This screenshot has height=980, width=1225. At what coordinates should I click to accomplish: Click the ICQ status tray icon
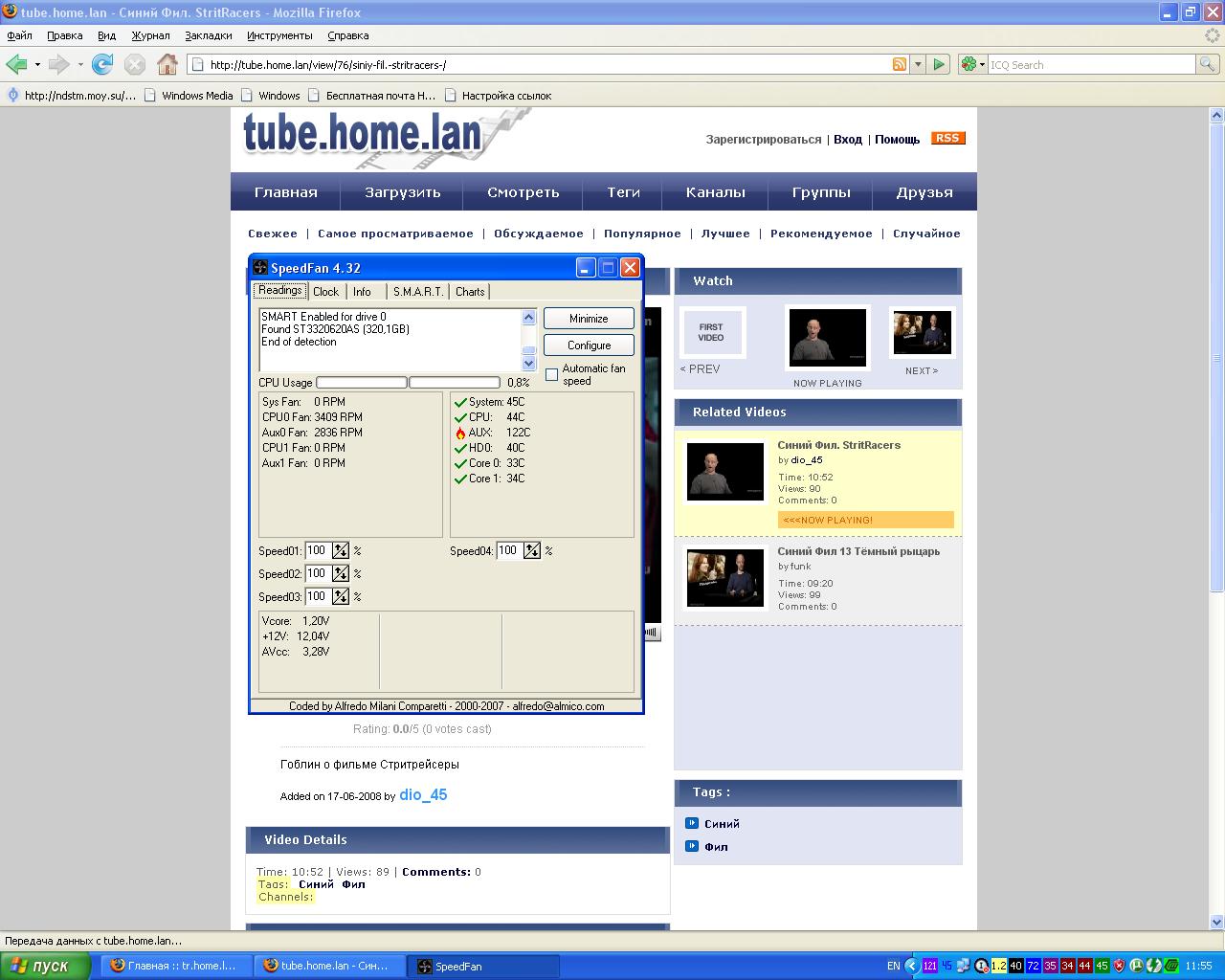(981, 966)
